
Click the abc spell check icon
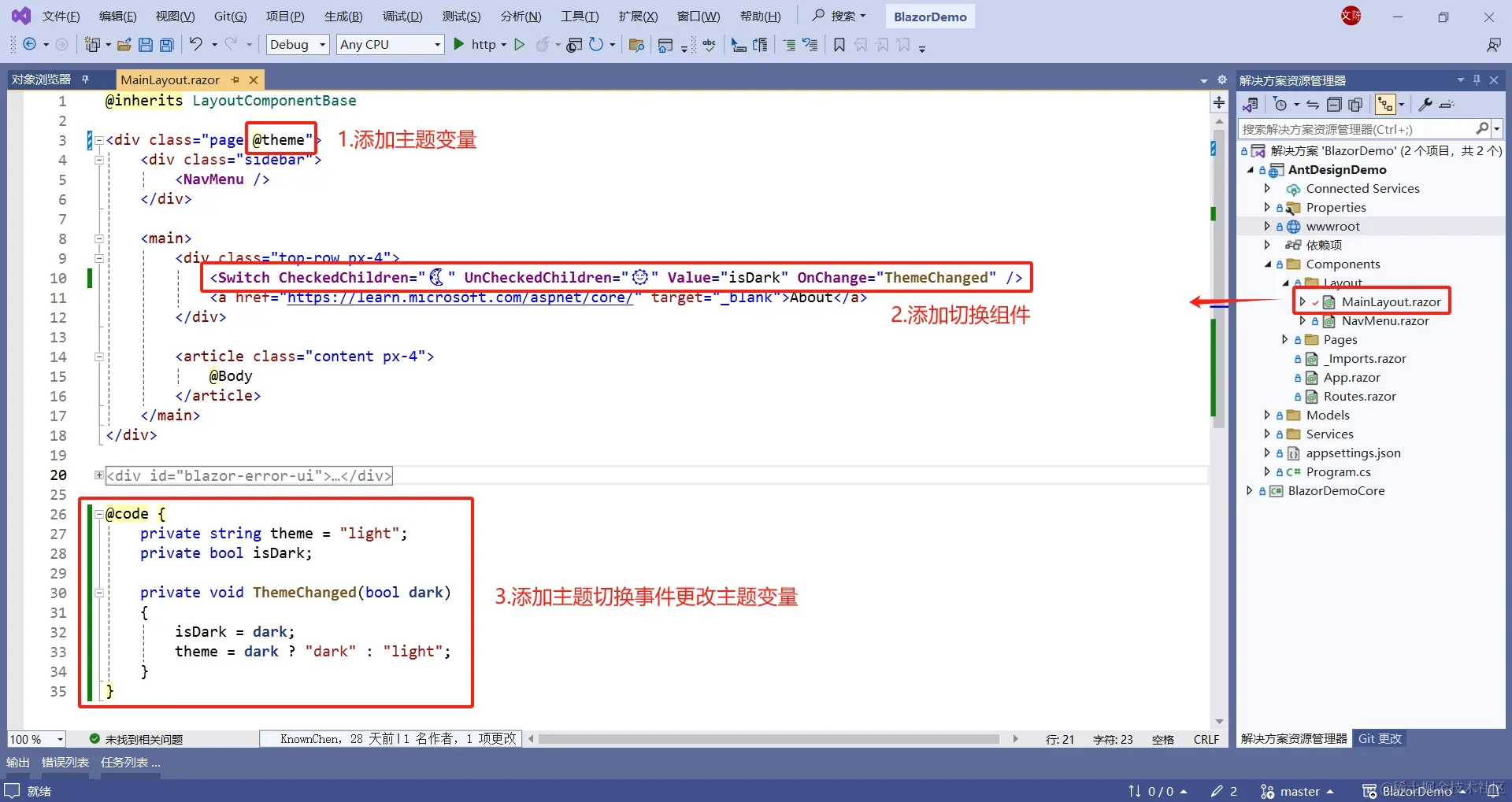click(710, 45)
